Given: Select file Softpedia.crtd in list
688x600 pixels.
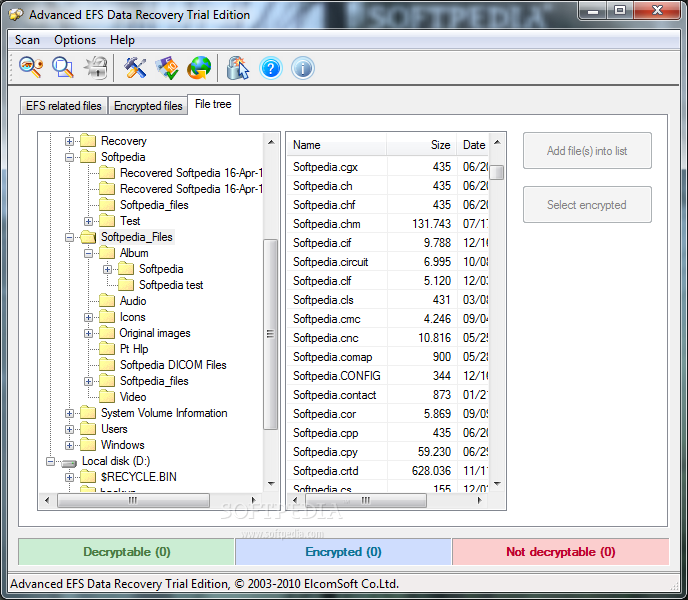Looking at the screenshot, I should [326, 471].
